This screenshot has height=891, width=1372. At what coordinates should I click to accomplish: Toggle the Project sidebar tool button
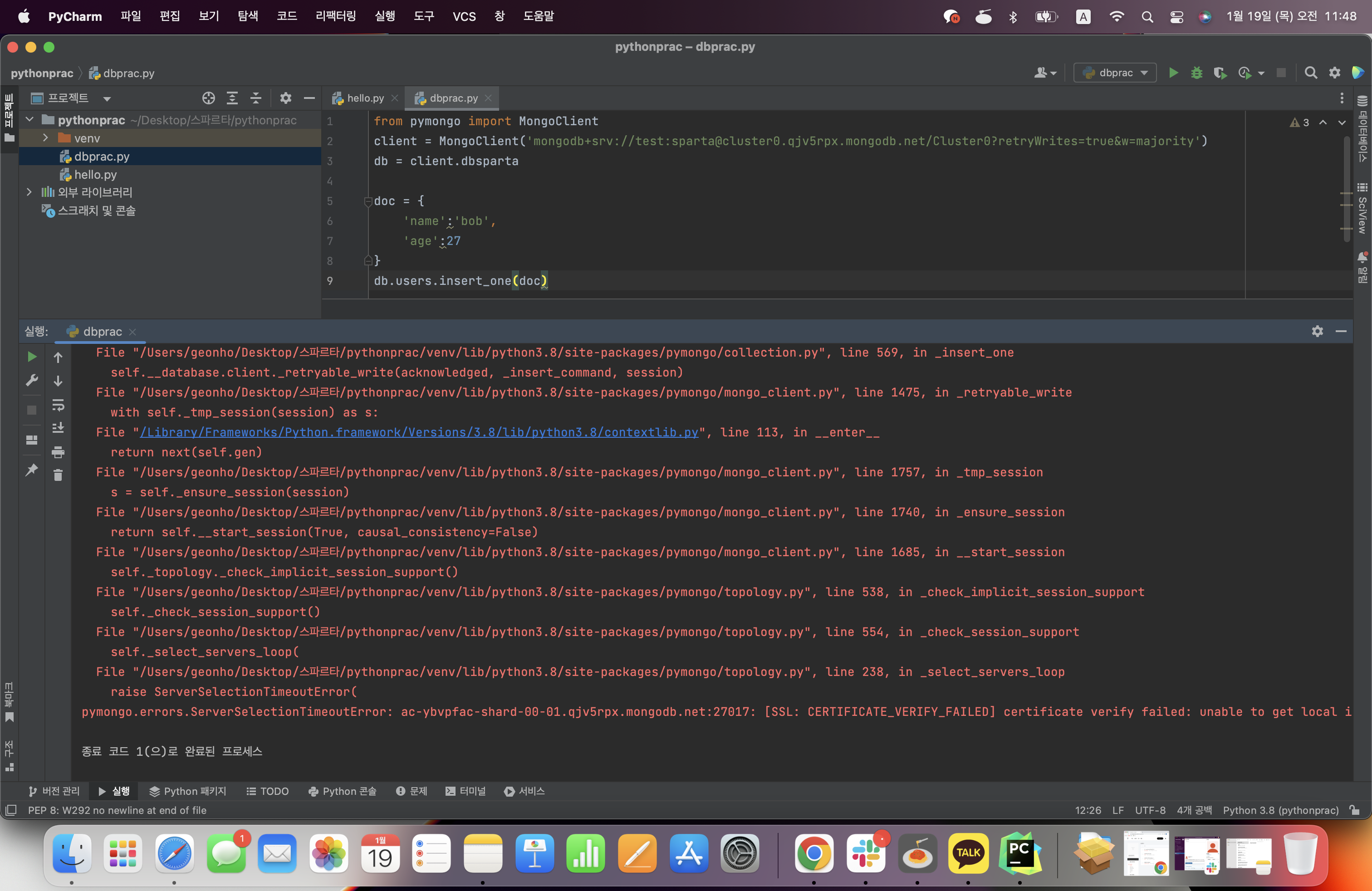point(9,118)
